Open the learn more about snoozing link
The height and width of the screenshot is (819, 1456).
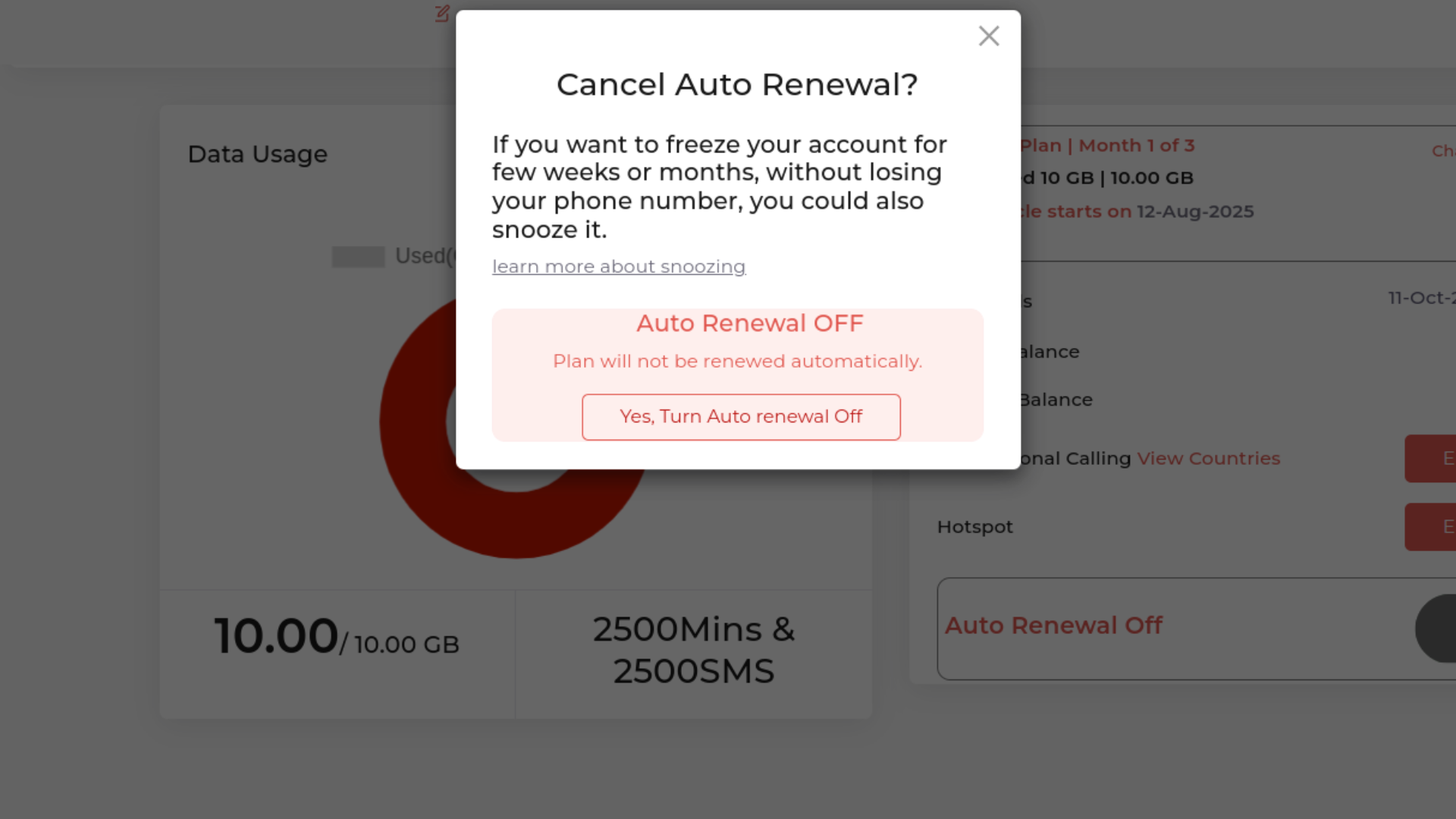(619, 267)
